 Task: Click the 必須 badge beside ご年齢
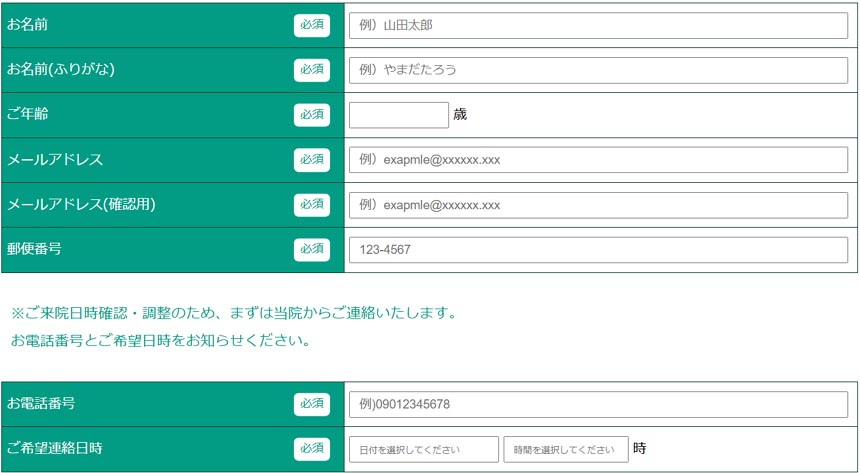(x=312, y=115)
